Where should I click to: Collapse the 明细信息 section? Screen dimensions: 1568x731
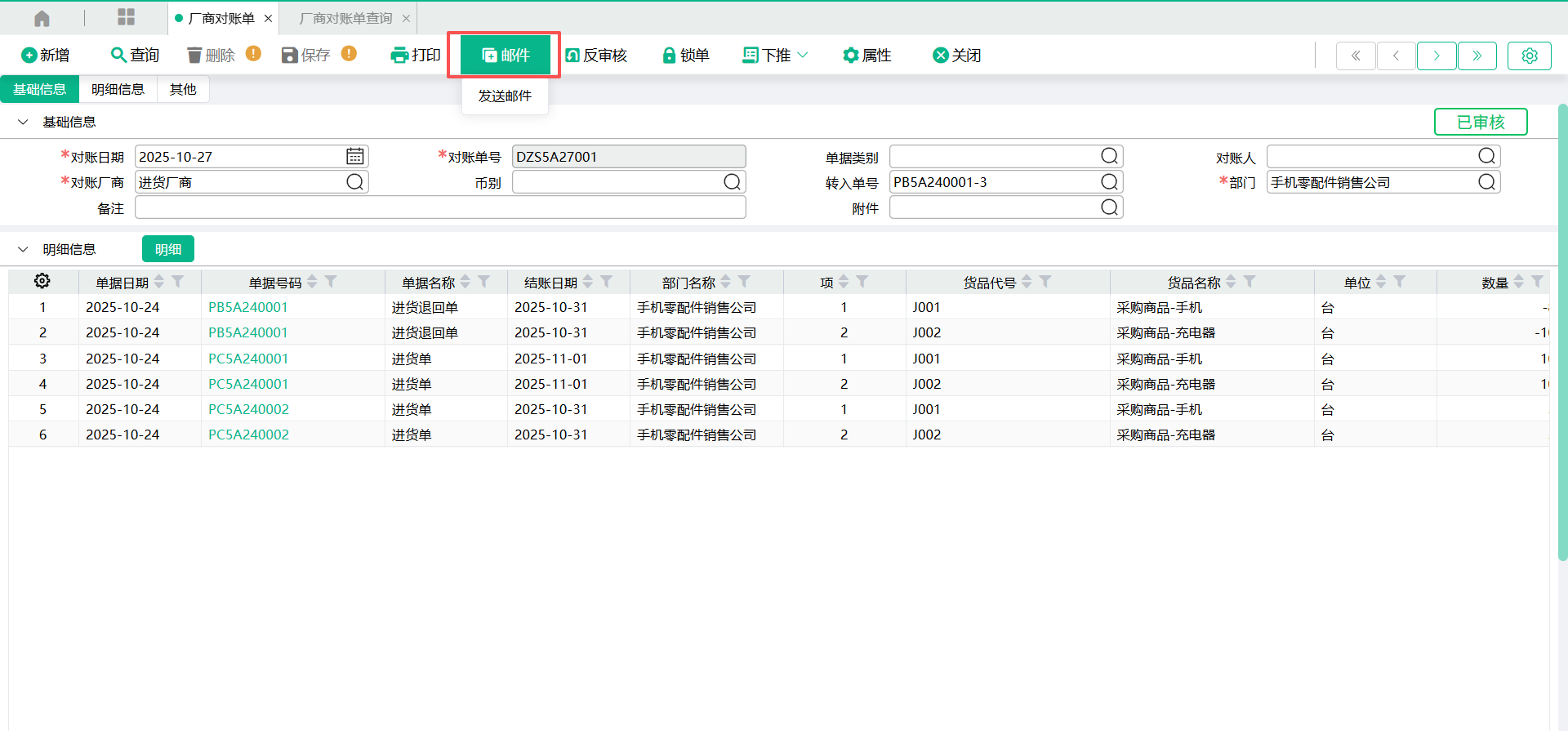(23, 249)
